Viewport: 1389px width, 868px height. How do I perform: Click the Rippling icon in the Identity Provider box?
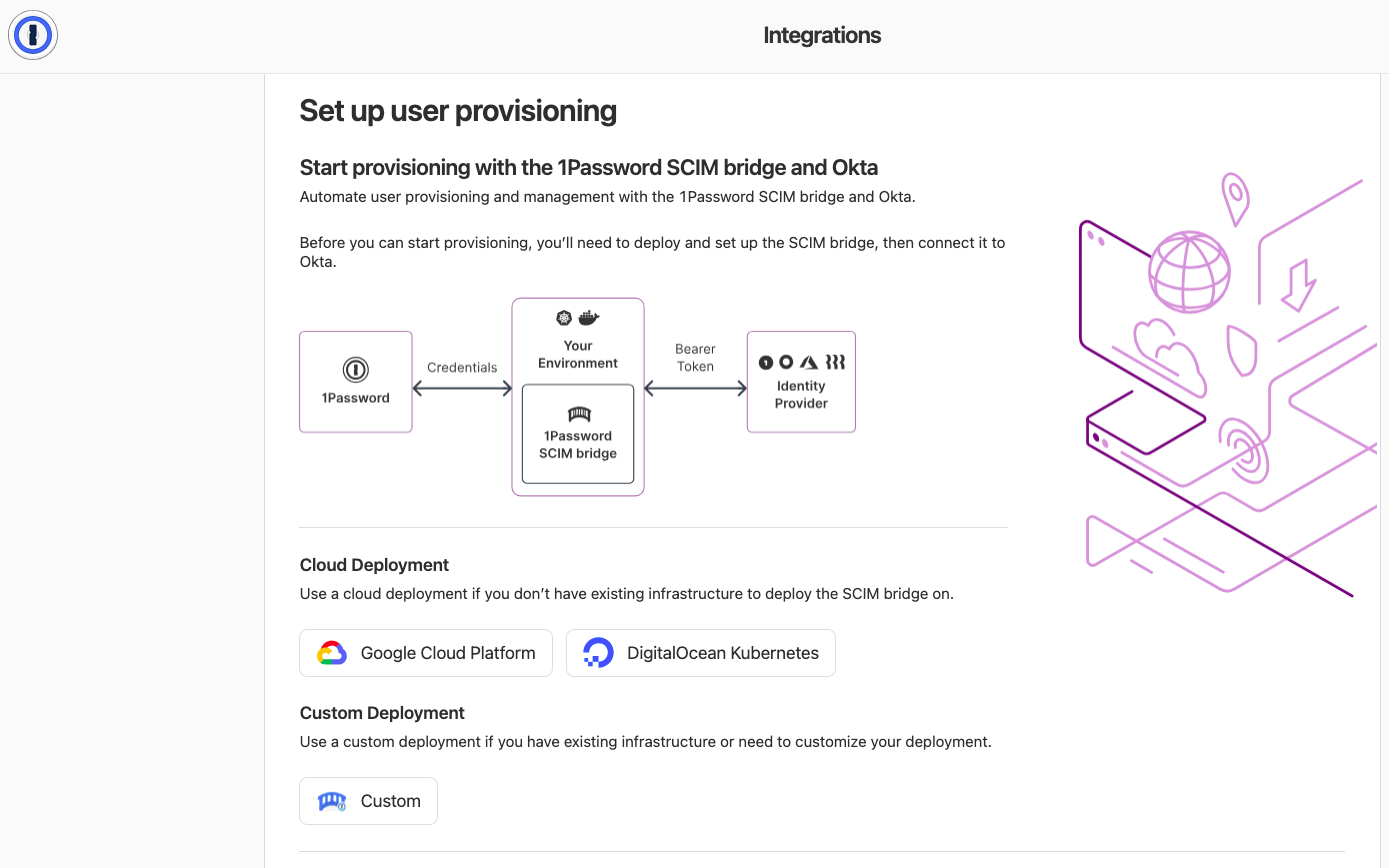point(835,362)
